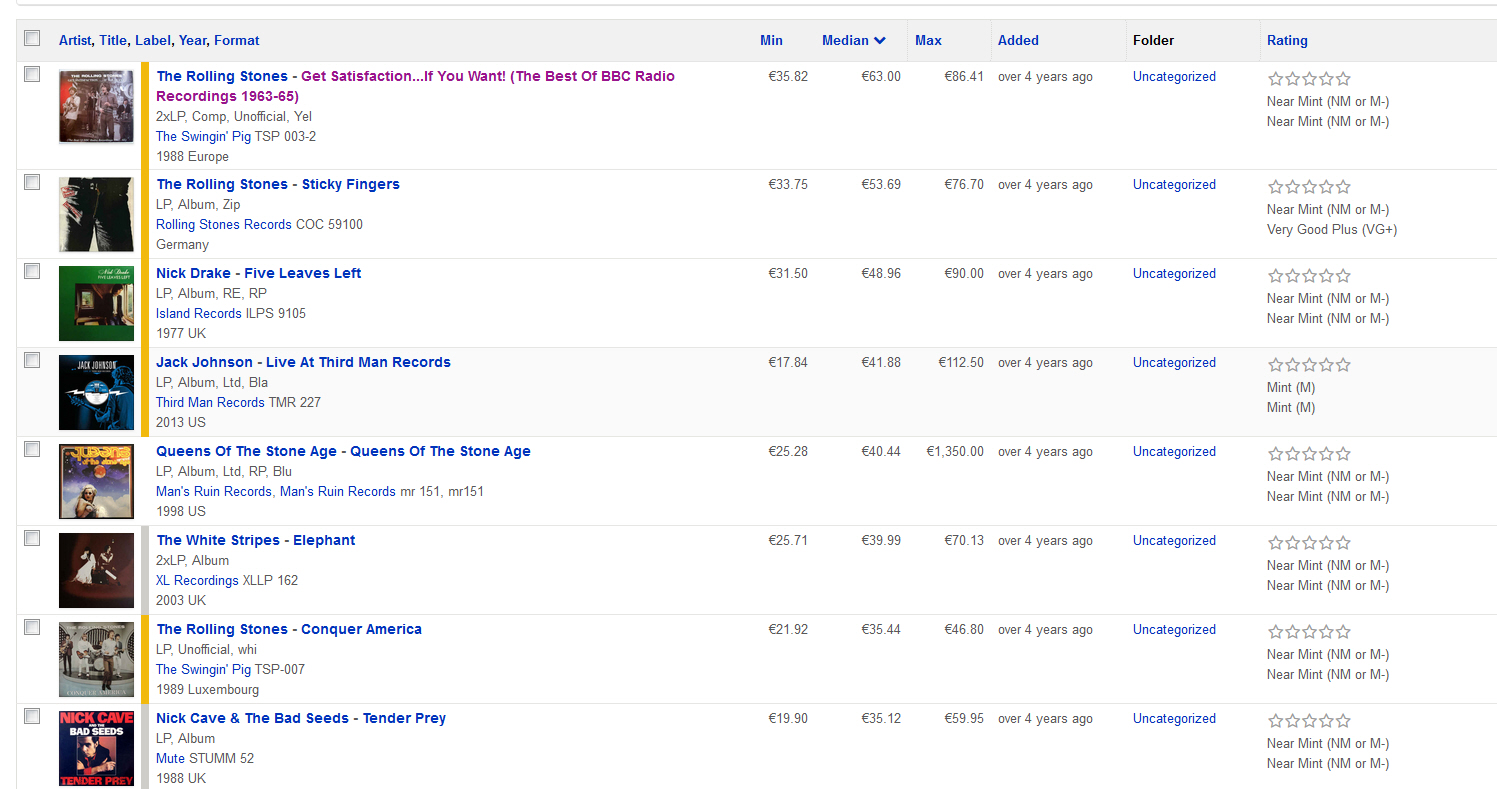Set star rating for Live At Third Man Records
The height and width of the screenshot is (789, 1497).
click(x=1309, y=364)
